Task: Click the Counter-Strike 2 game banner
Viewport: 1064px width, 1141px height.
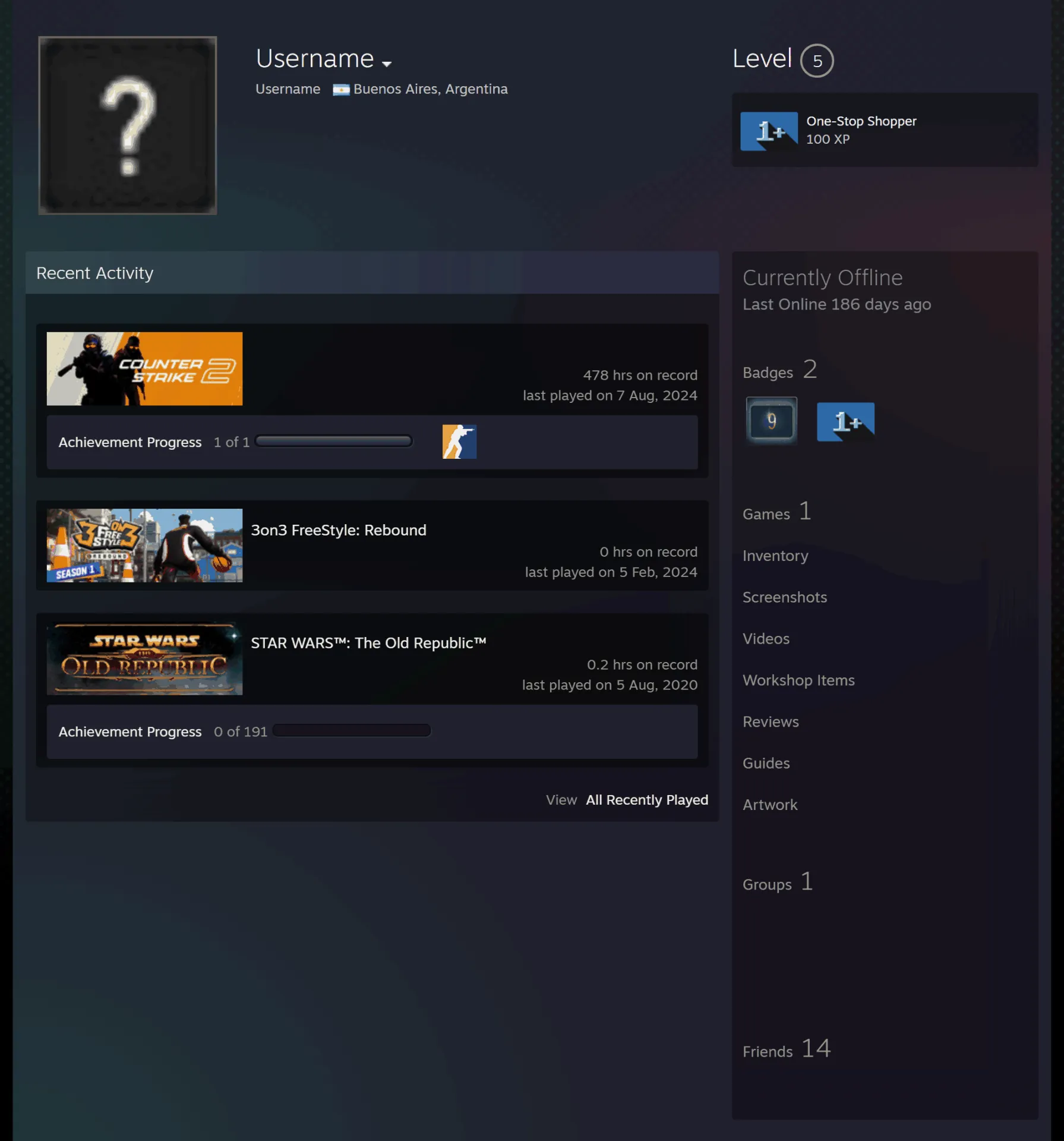Action: point(144,368)
